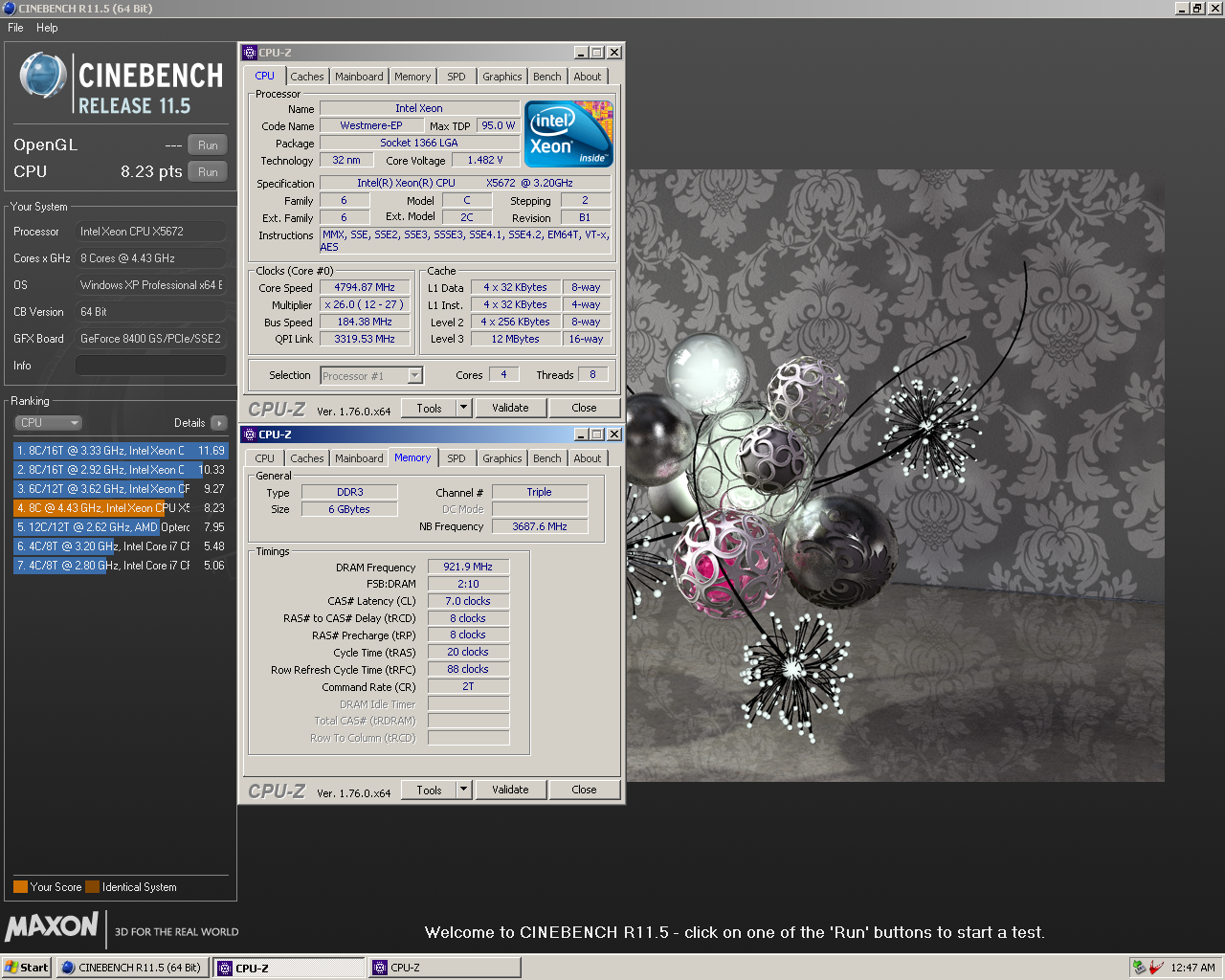The height and width of the screenshot is (980, 1225).
Task: Activate the first CPU-Z taskbar button
Action: click(289, 968)
